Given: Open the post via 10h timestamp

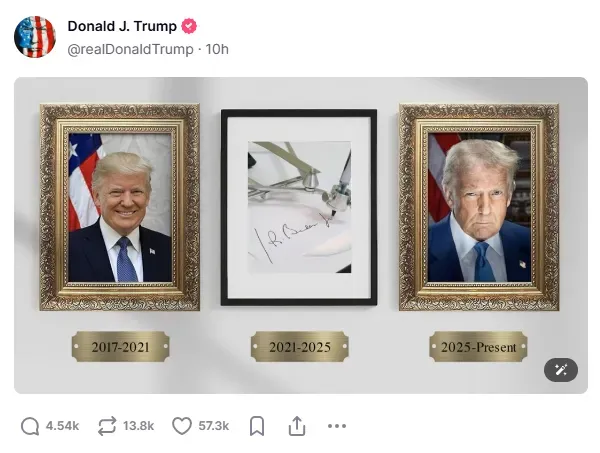Looking at the screenshot, I should coord(217,49).
